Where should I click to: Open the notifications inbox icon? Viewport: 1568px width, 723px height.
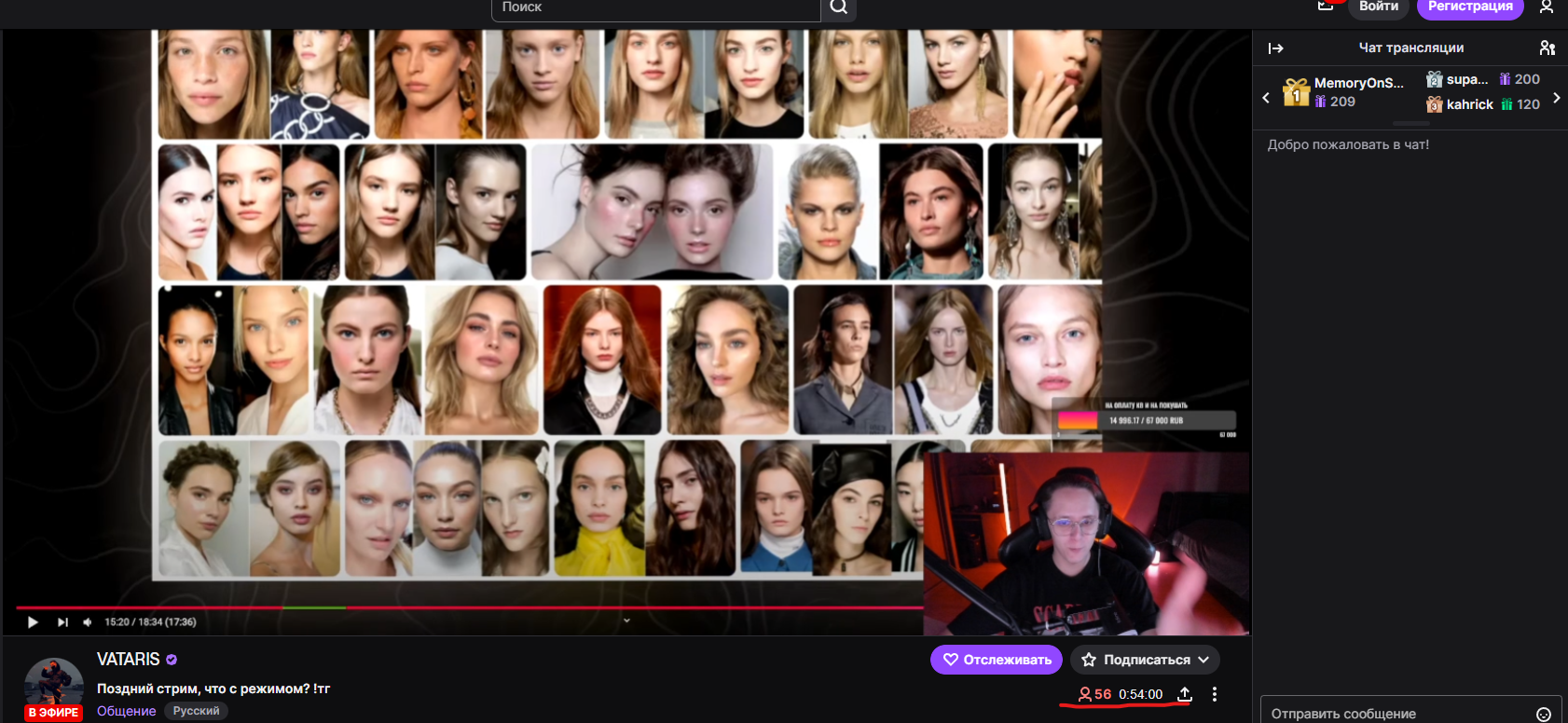point(1326,6)
